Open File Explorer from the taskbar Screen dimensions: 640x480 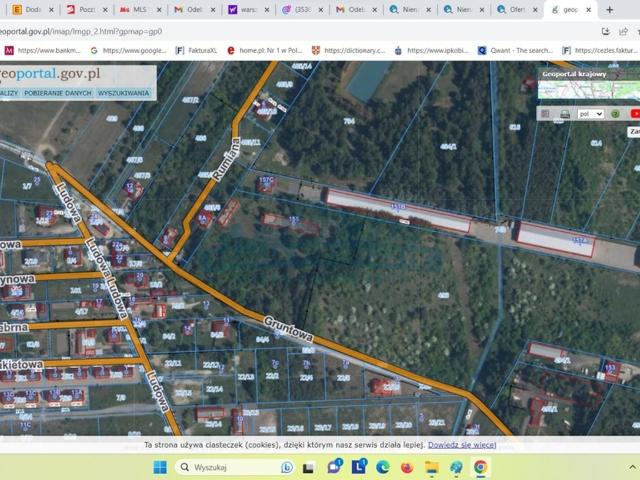[432, 467]
